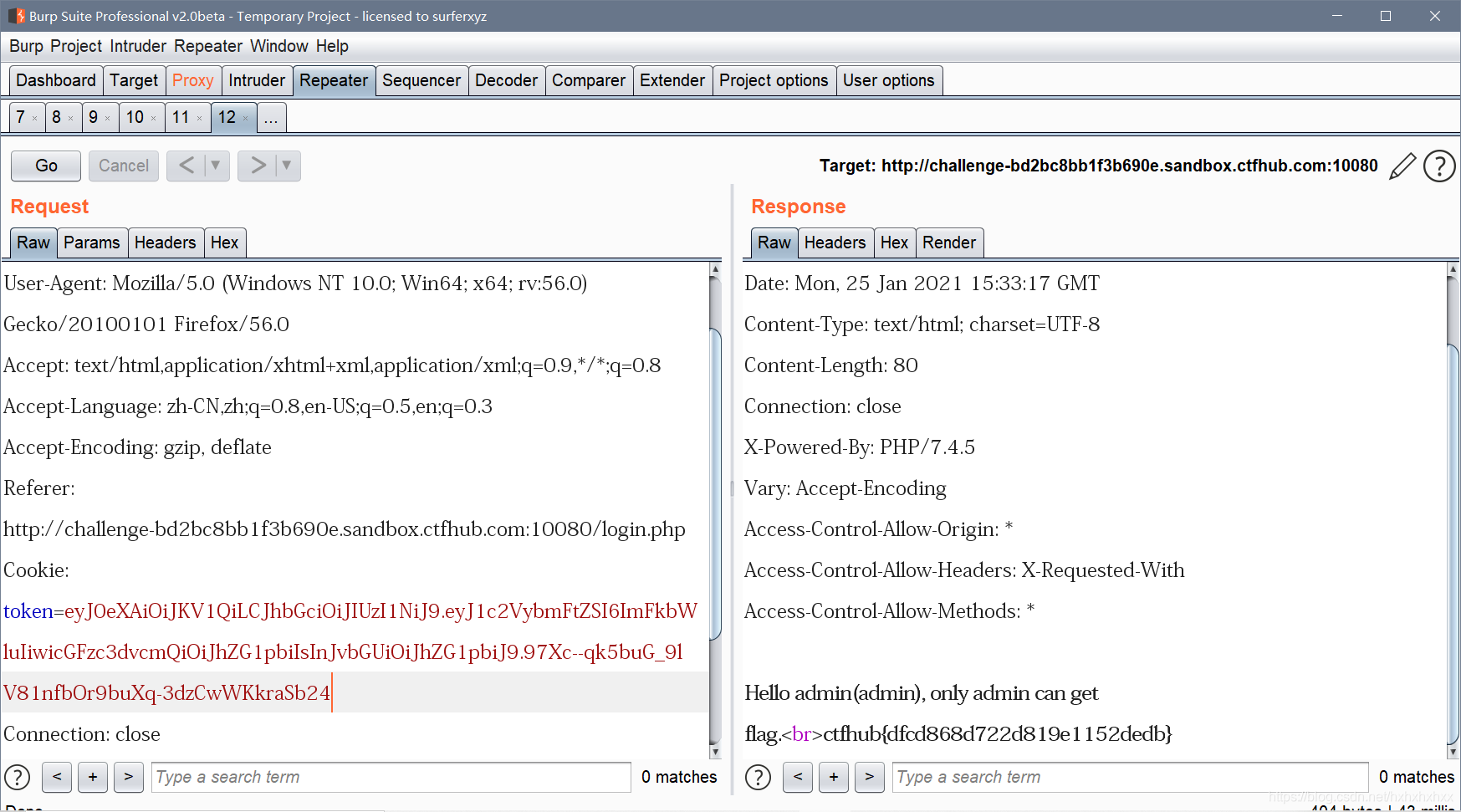
Task: Open the Project options tab
Action: (x=774, y=80)
